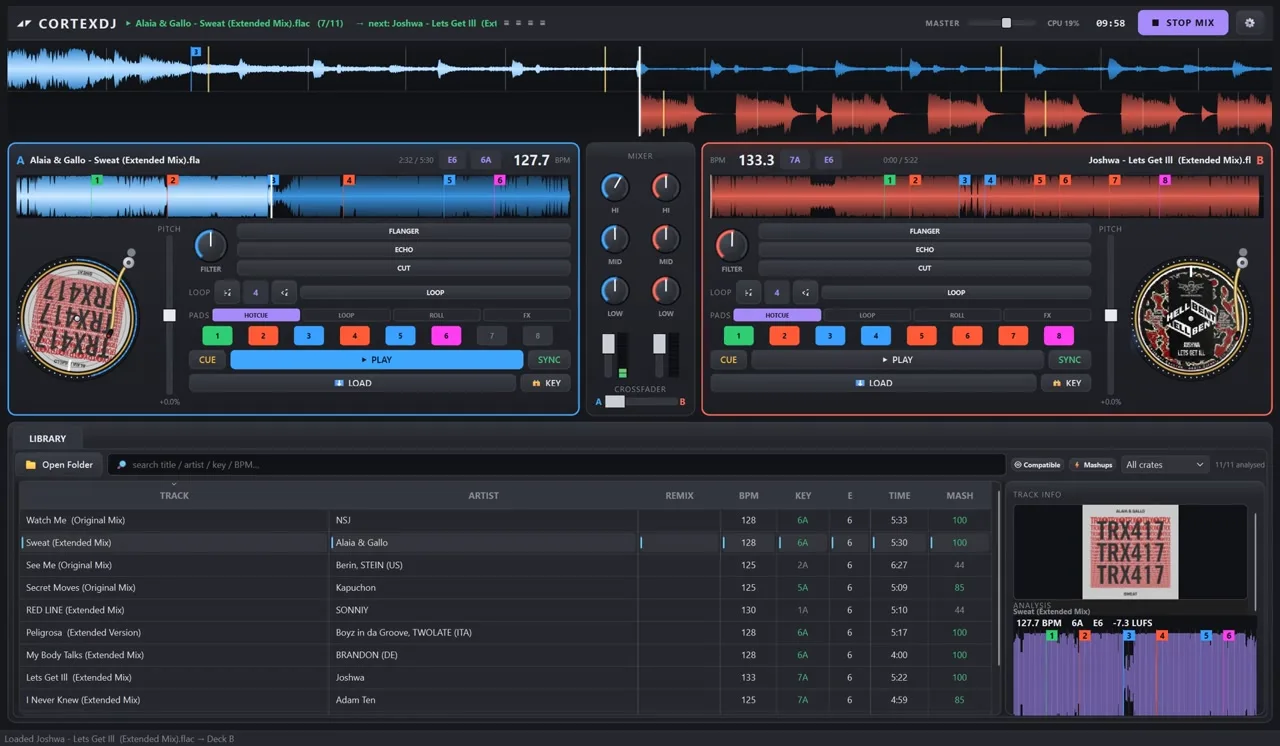Sort the library by the BPM column

point(748,495)
